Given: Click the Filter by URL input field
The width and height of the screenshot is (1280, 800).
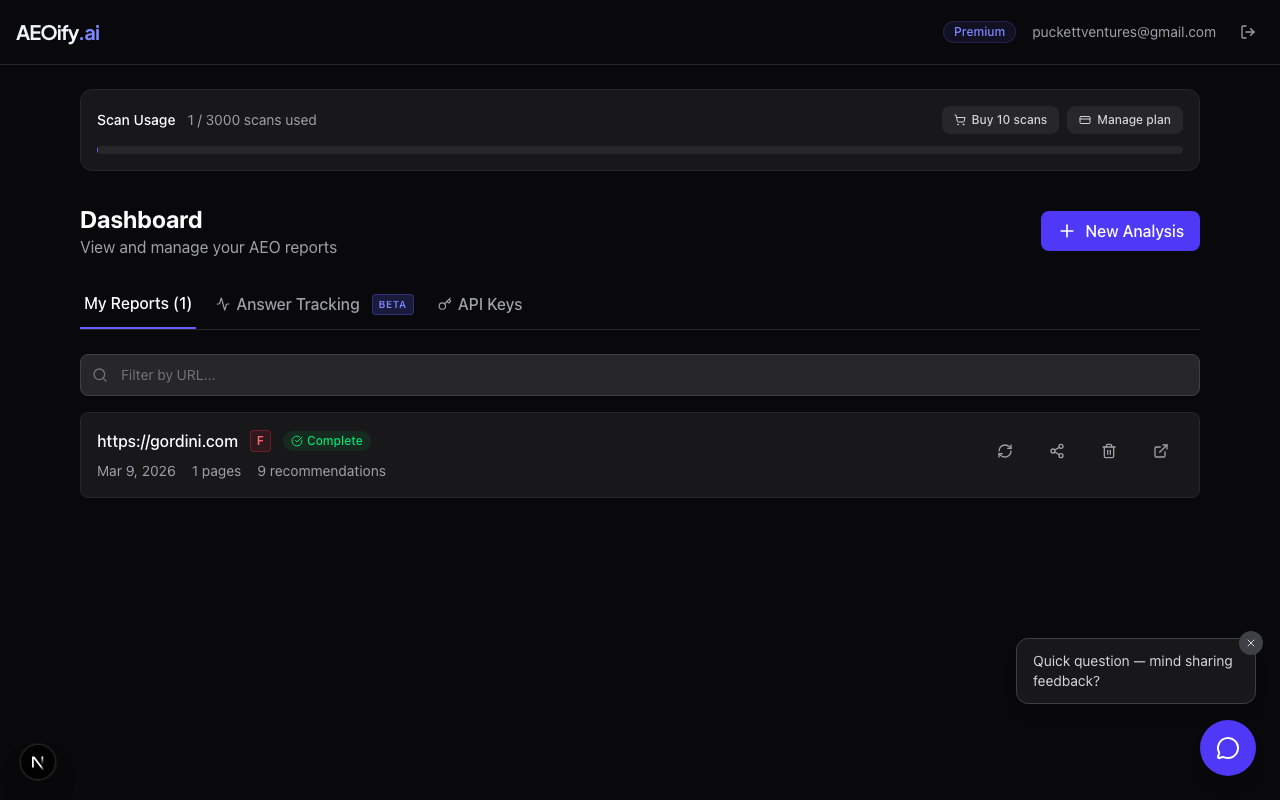Looking at the screenshot, I should coord(400,375).
